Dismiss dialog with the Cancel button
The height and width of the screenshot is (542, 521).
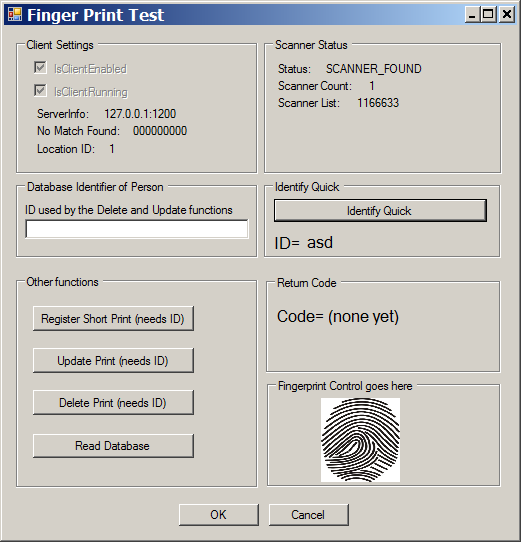pyautogui.click(x=308, y=515)
